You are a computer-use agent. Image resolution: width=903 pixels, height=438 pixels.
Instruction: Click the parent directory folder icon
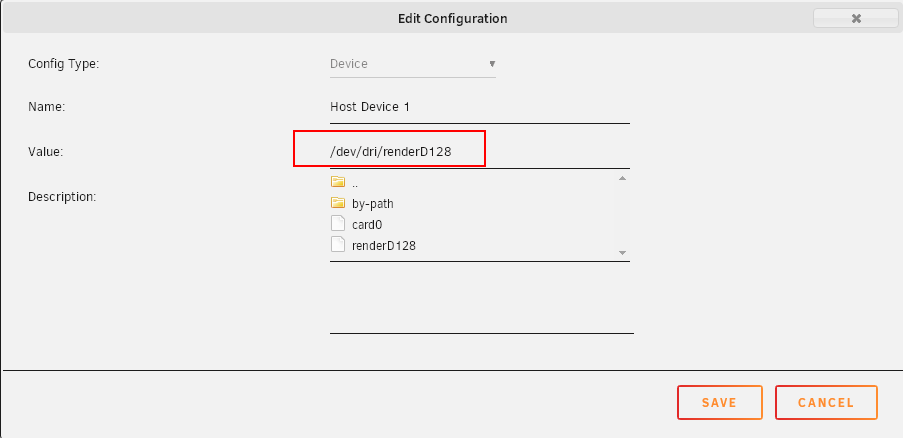click(x=338, y=183)
